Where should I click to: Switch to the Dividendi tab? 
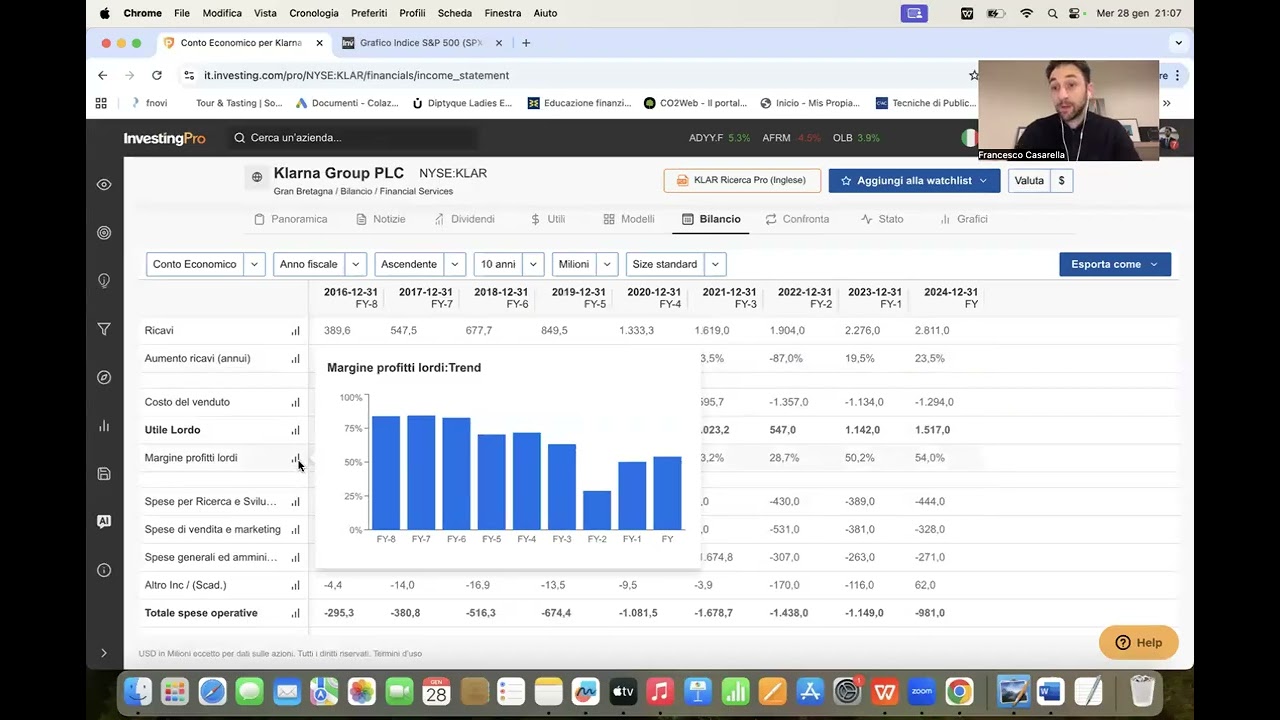pyautogui.click(x=464, y=219)
